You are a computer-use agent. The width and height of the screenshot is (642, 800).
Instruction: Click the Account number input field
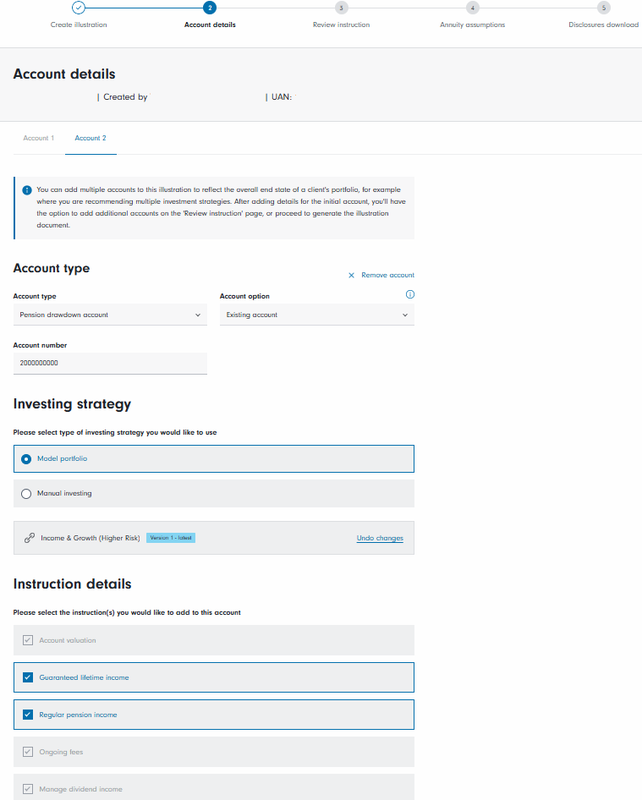(110, 363)
